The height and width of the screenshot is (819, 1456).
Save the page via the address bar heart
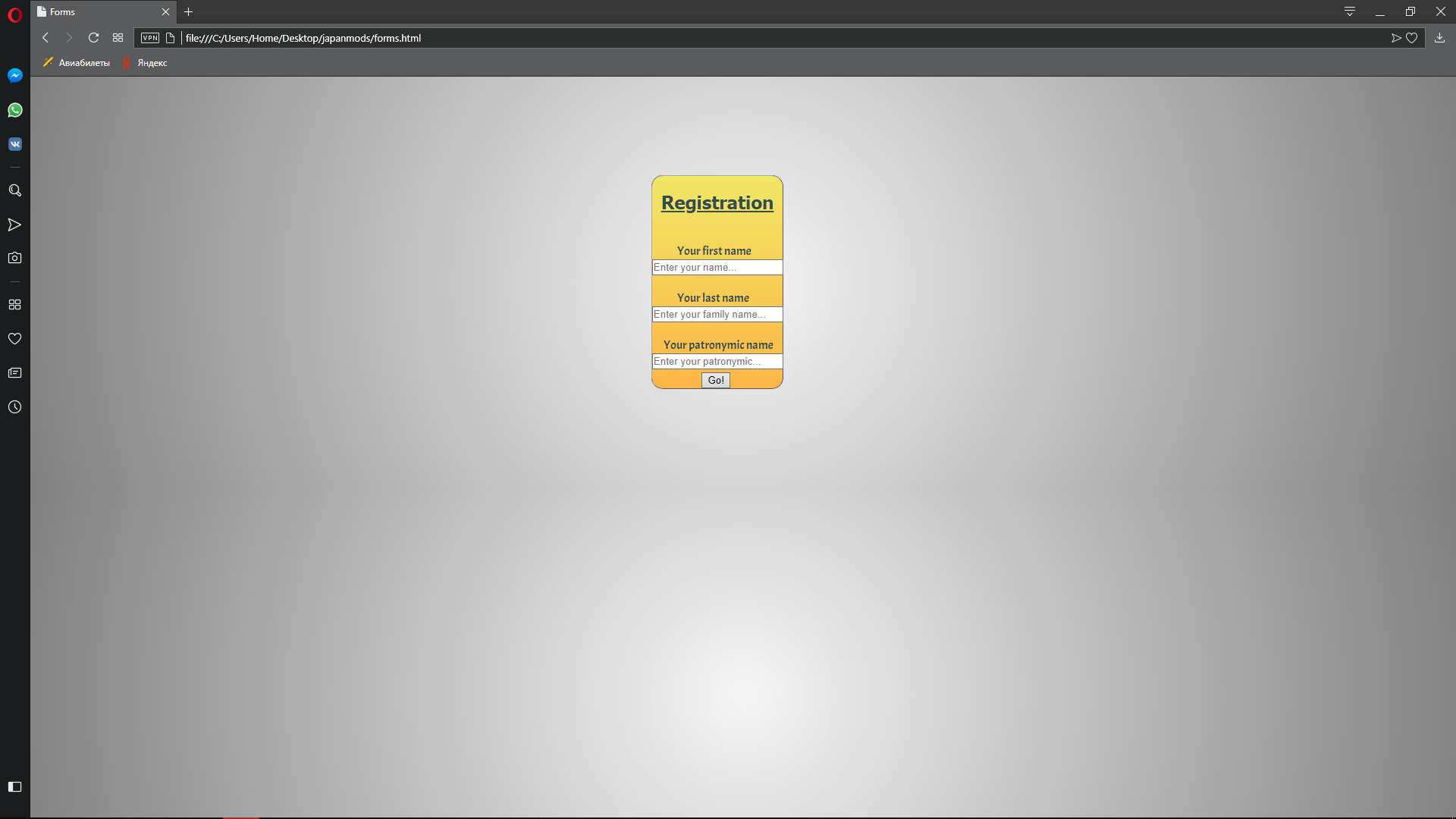click(x=1412, y=37)
